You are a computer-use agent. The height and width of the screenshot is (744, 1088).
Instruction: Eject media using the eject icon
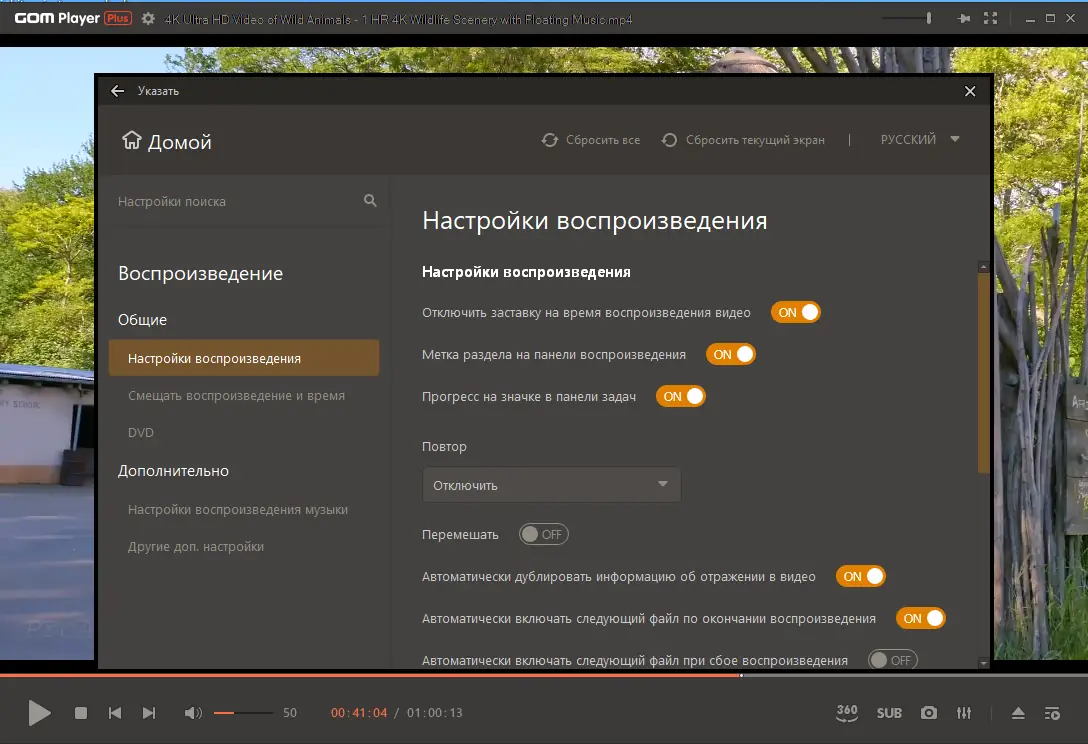1018,713
